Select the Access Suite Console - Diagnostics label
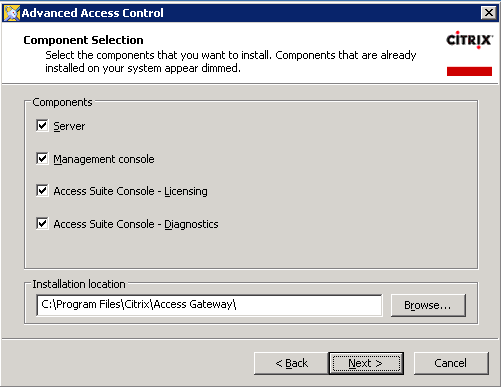The image size is (501, 387). 136,224
